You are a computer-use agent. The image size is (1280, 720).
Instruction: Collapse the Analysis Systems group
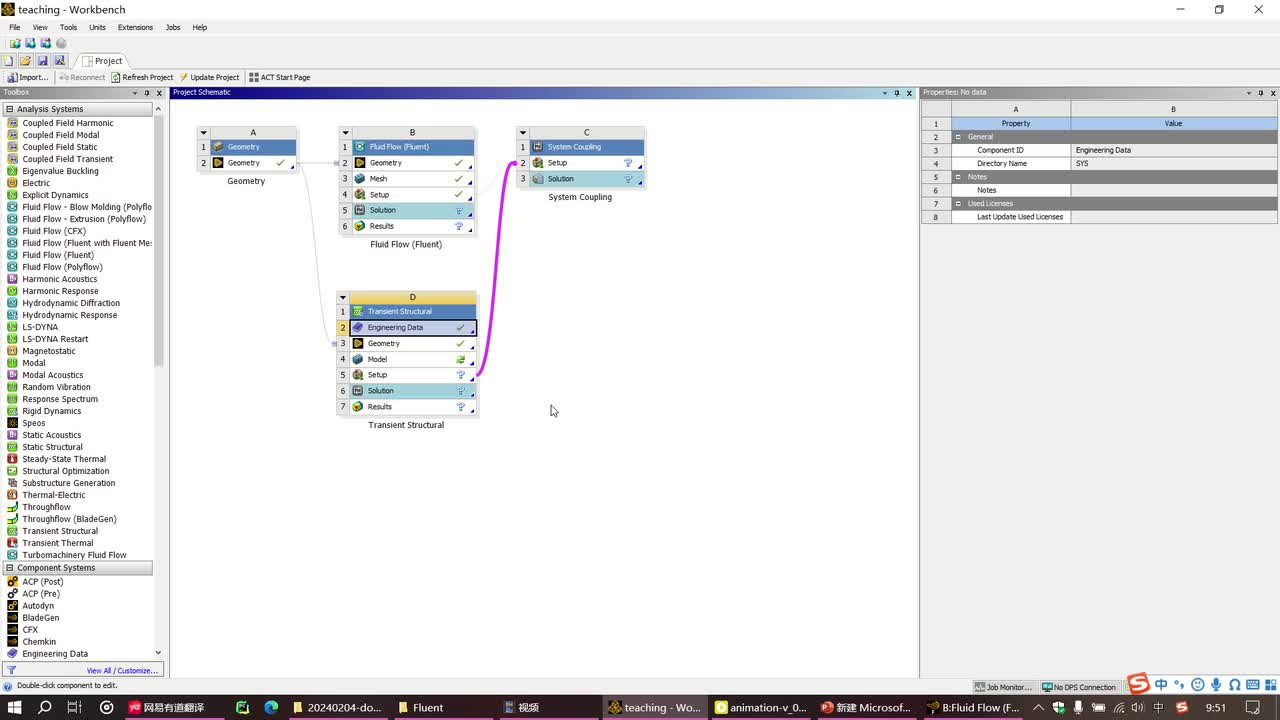click(9, 109)
